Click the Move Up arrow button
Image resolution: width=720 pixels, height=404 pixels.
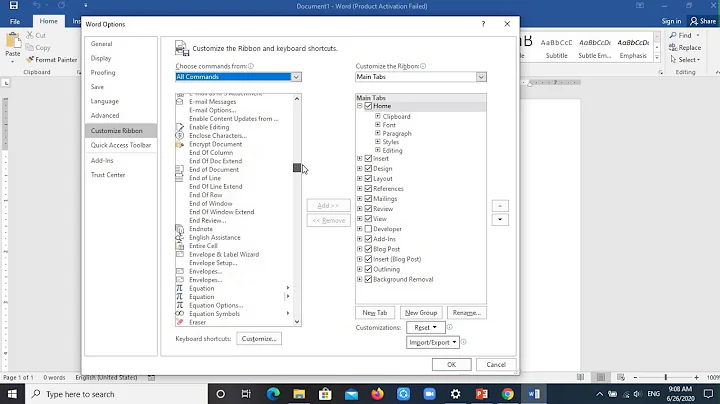point(500,206)
